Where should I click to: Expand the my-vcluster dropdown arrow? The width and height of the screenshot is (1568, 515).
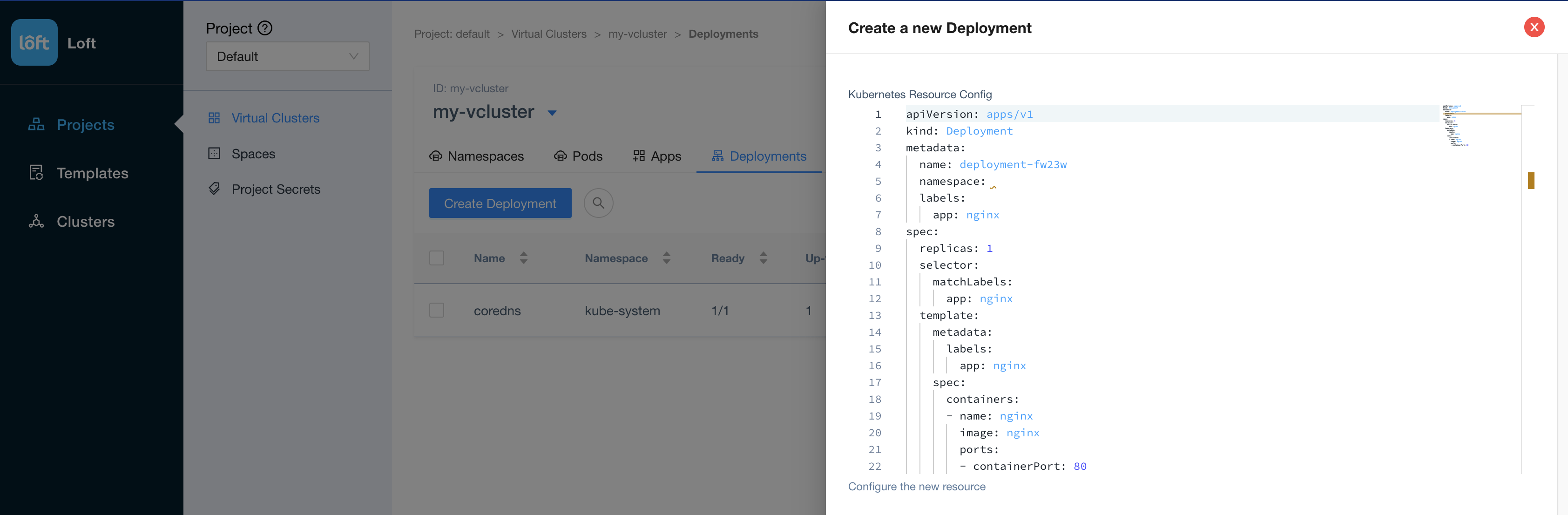click(552, 113)
